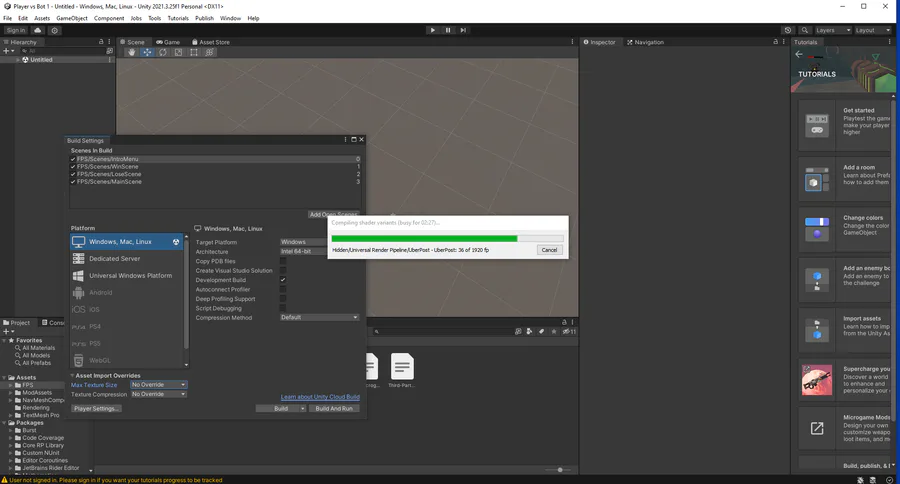
Task: Enable Create Visual Studio Solution checkbox
Action: pyautogui.click(x=283, y=270)
